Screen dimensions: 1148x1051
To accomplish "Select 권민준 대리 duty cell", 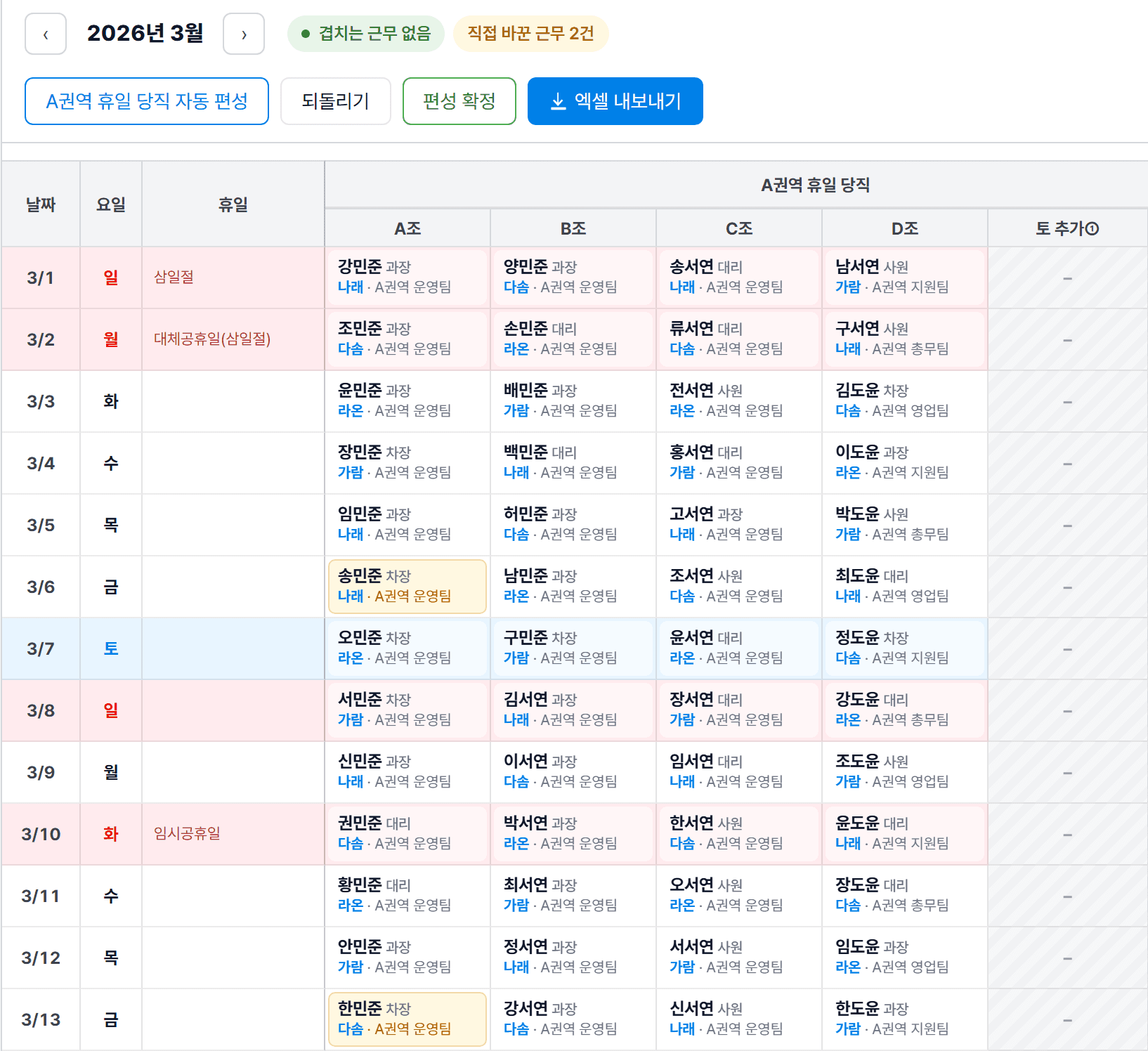I will [x=407, y=834].
